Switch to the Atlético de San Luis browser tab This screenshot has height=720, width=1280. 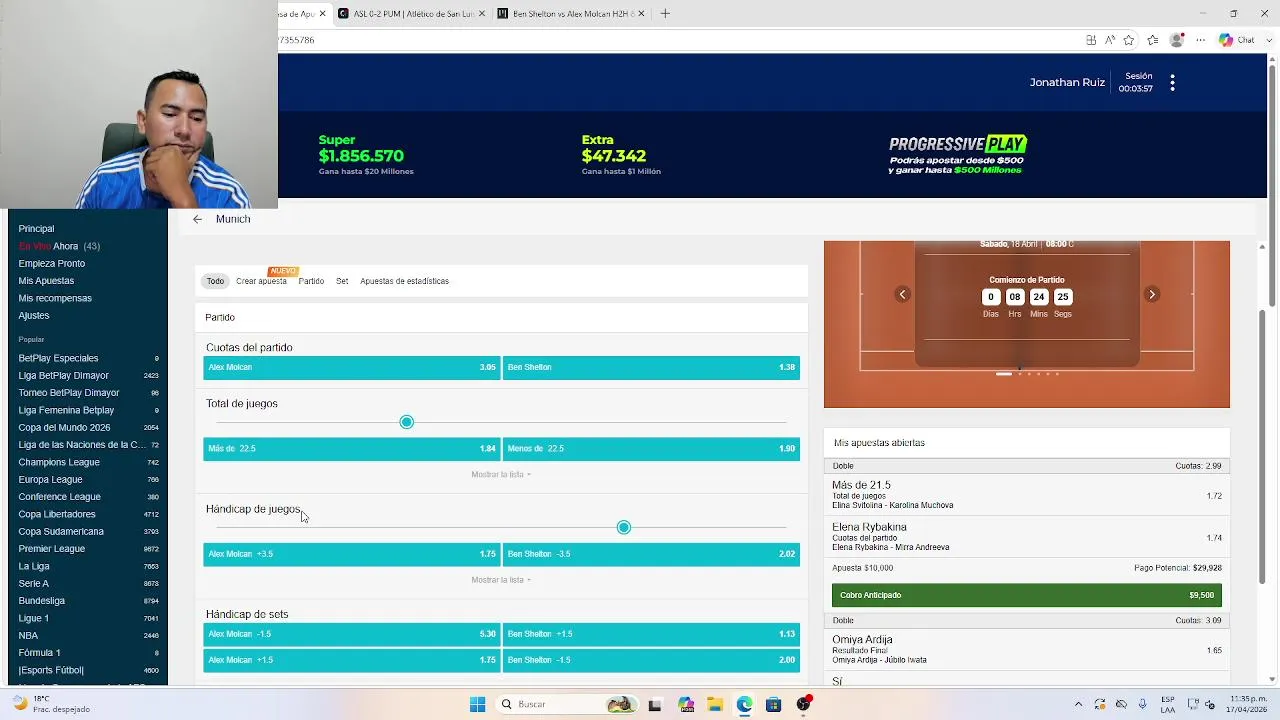pyautogui.click(x=411, y=14)
